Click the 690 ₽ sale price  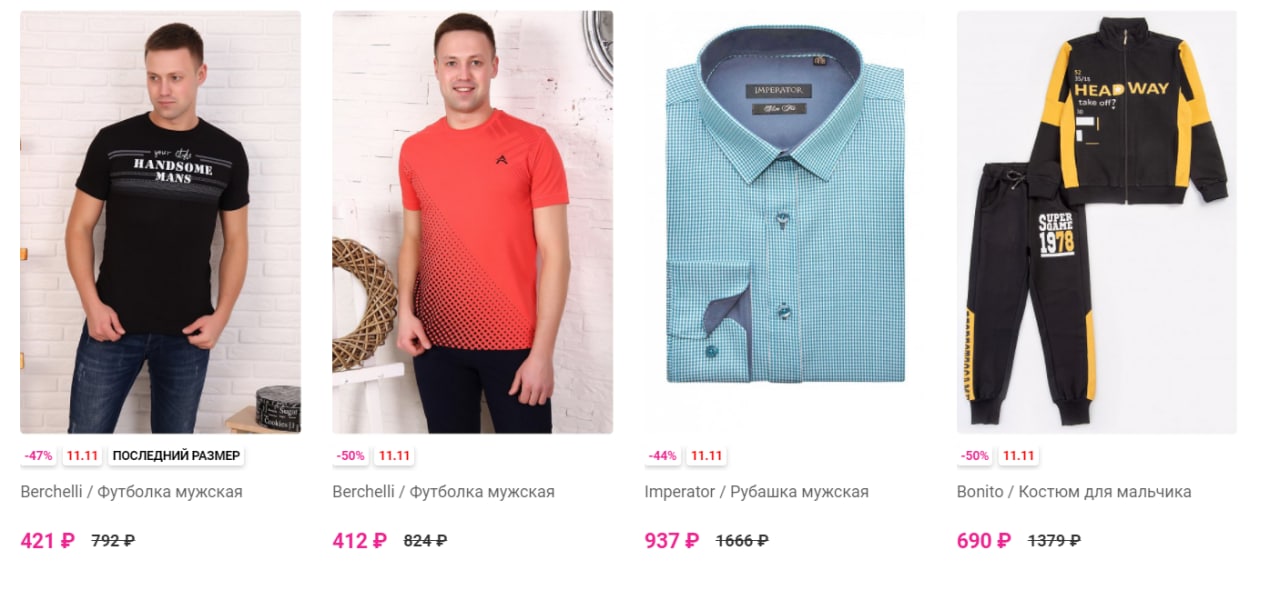984,541
